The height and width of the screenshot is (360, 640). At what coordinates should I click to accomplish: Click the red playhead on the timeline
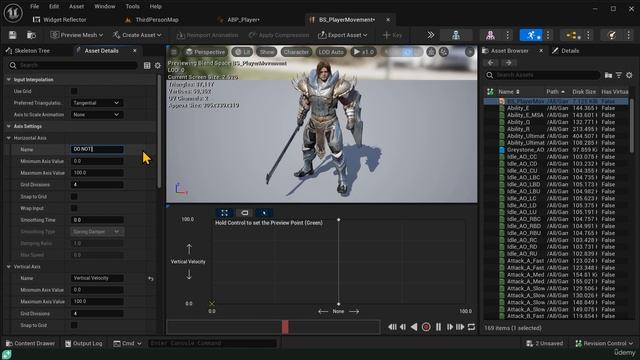[x=285, y=327]
